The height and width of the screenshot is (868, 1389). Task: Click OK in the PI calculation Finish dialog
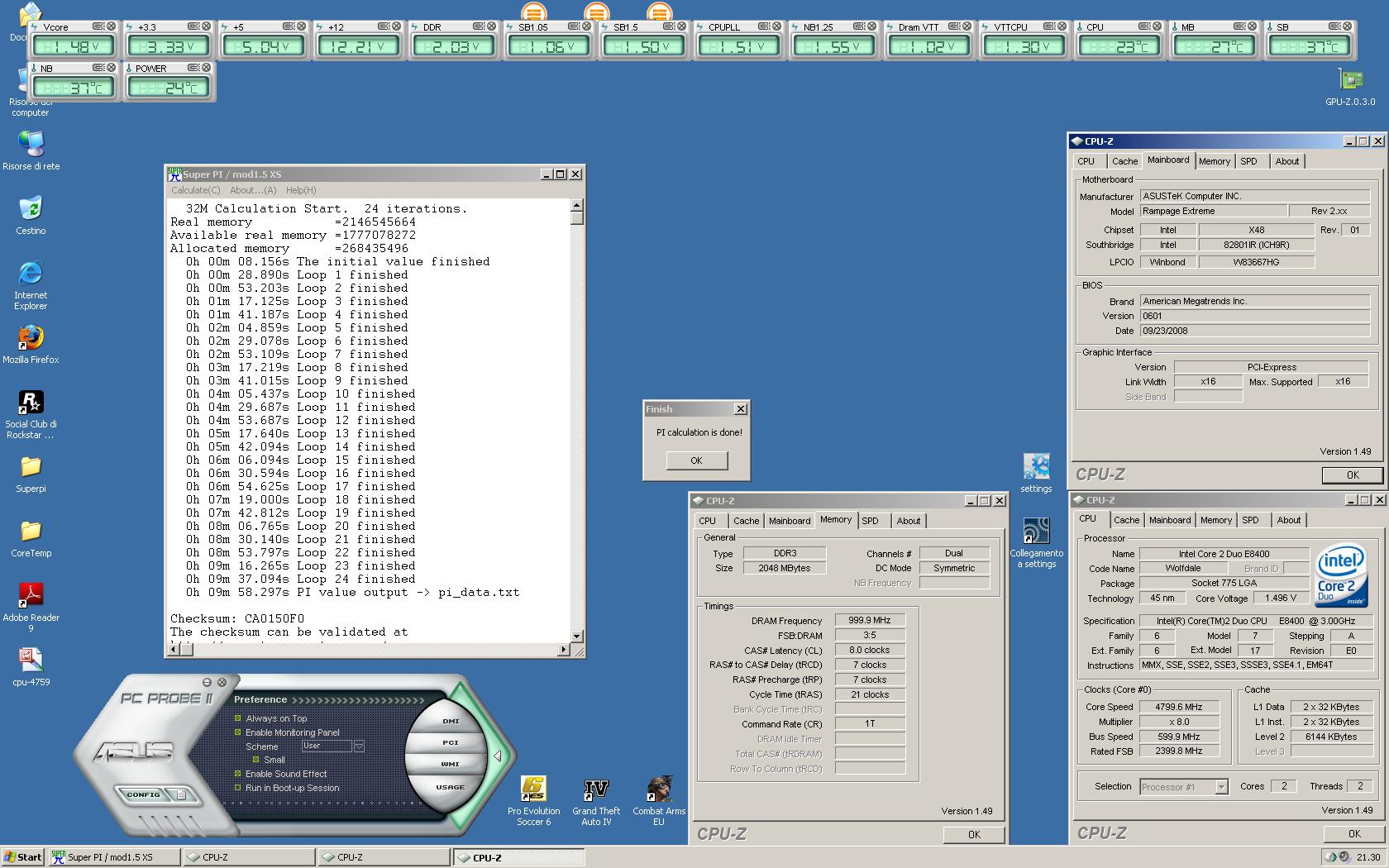coord(696,460)
